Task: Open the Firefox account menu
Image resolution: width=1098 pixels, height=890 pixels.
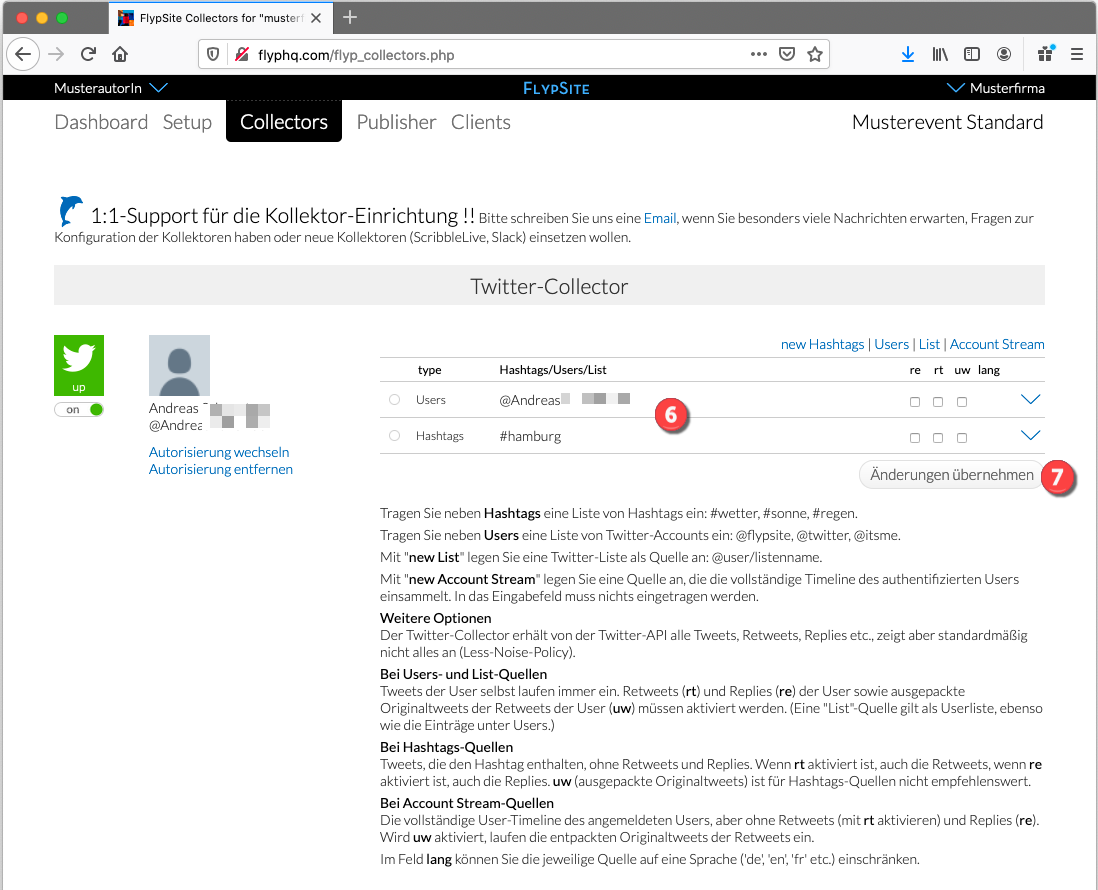Action: pyautogui.click(x=1003, y=54)
